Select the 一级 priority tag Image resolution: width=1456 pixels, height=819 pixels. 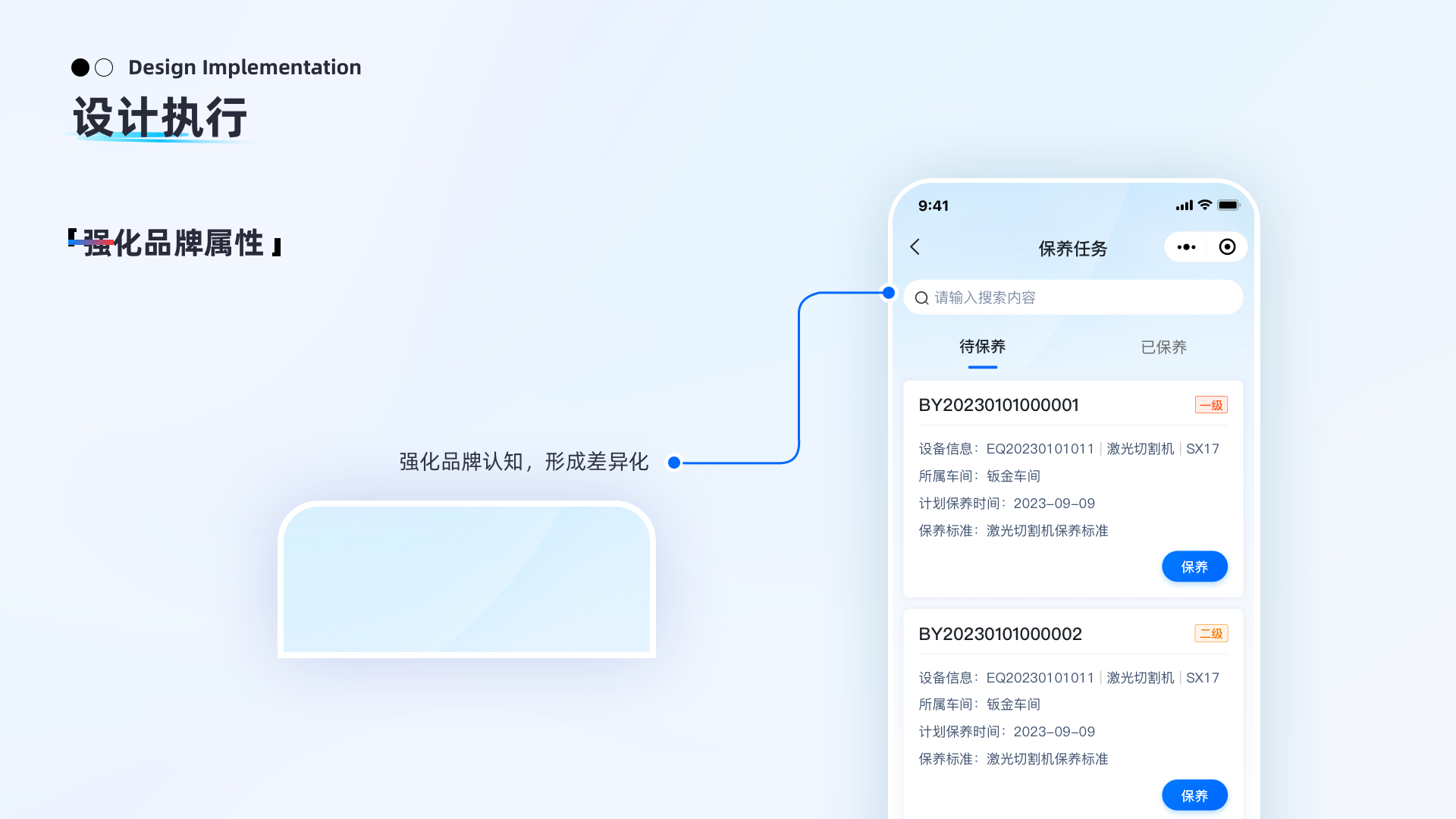click(1211, 405)
